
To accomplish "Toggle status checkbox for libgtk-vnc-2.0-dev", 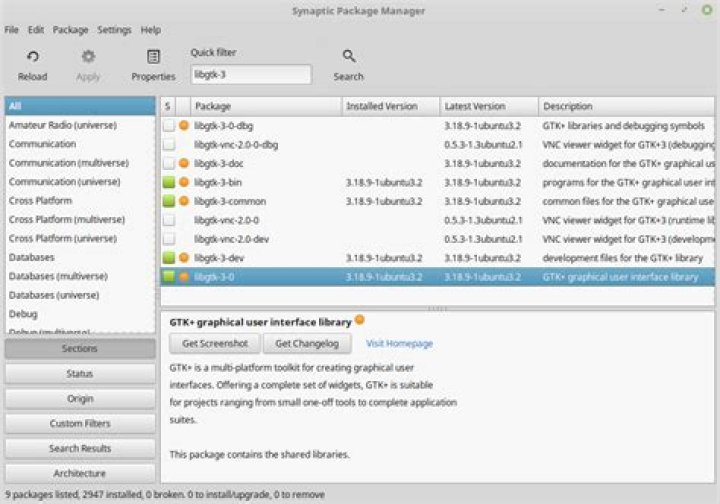I will (169, 239).
